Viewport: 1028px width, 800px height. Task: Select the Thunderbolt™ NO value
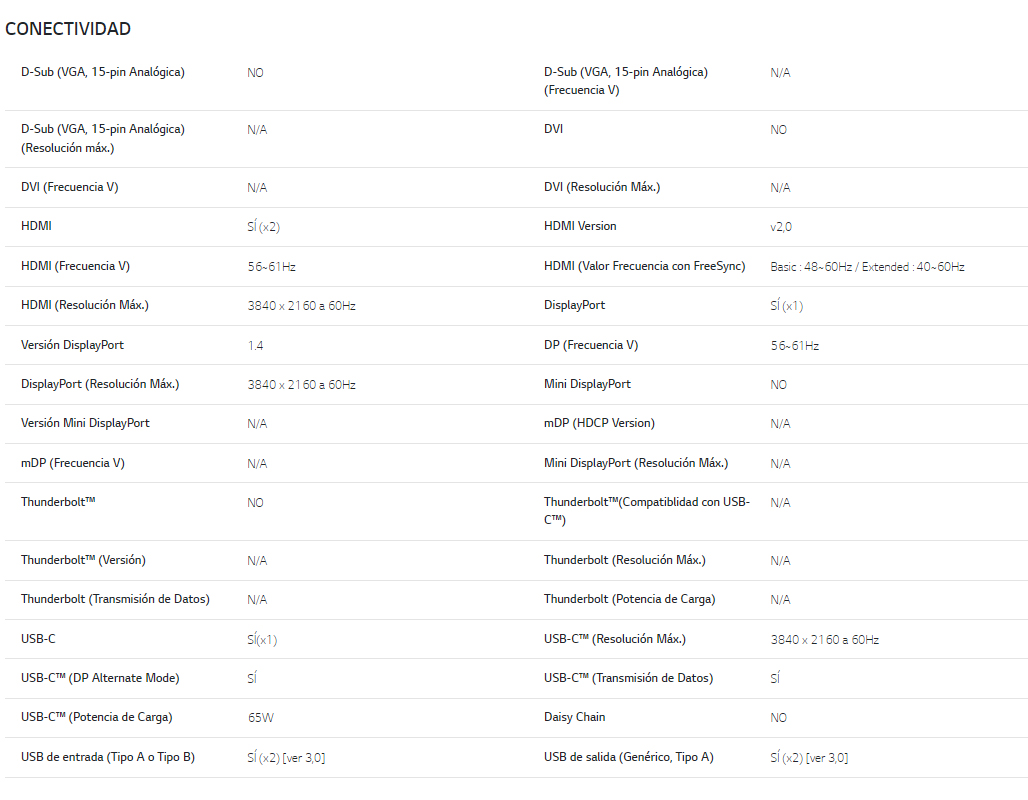255,503
